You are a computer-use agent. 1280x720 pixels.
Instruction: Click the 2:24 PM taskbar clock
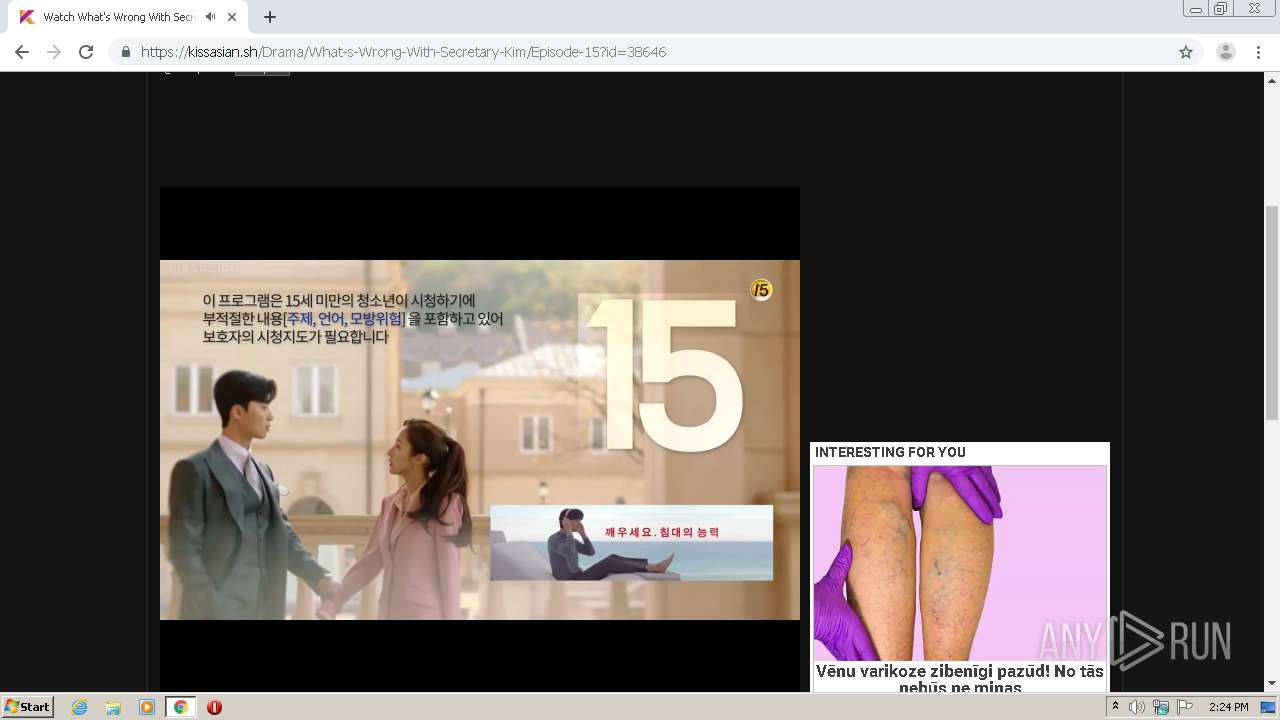1228,707
